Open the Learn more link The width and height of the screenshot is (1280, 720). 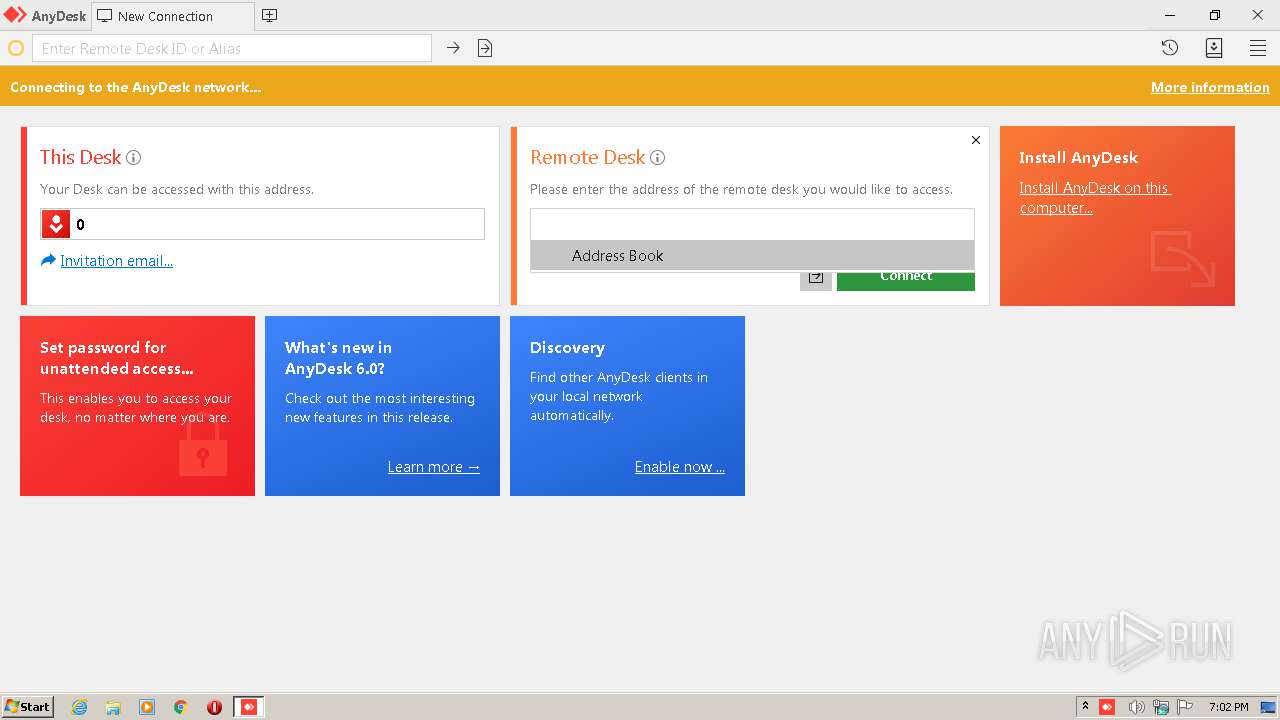tap(434, 467)
